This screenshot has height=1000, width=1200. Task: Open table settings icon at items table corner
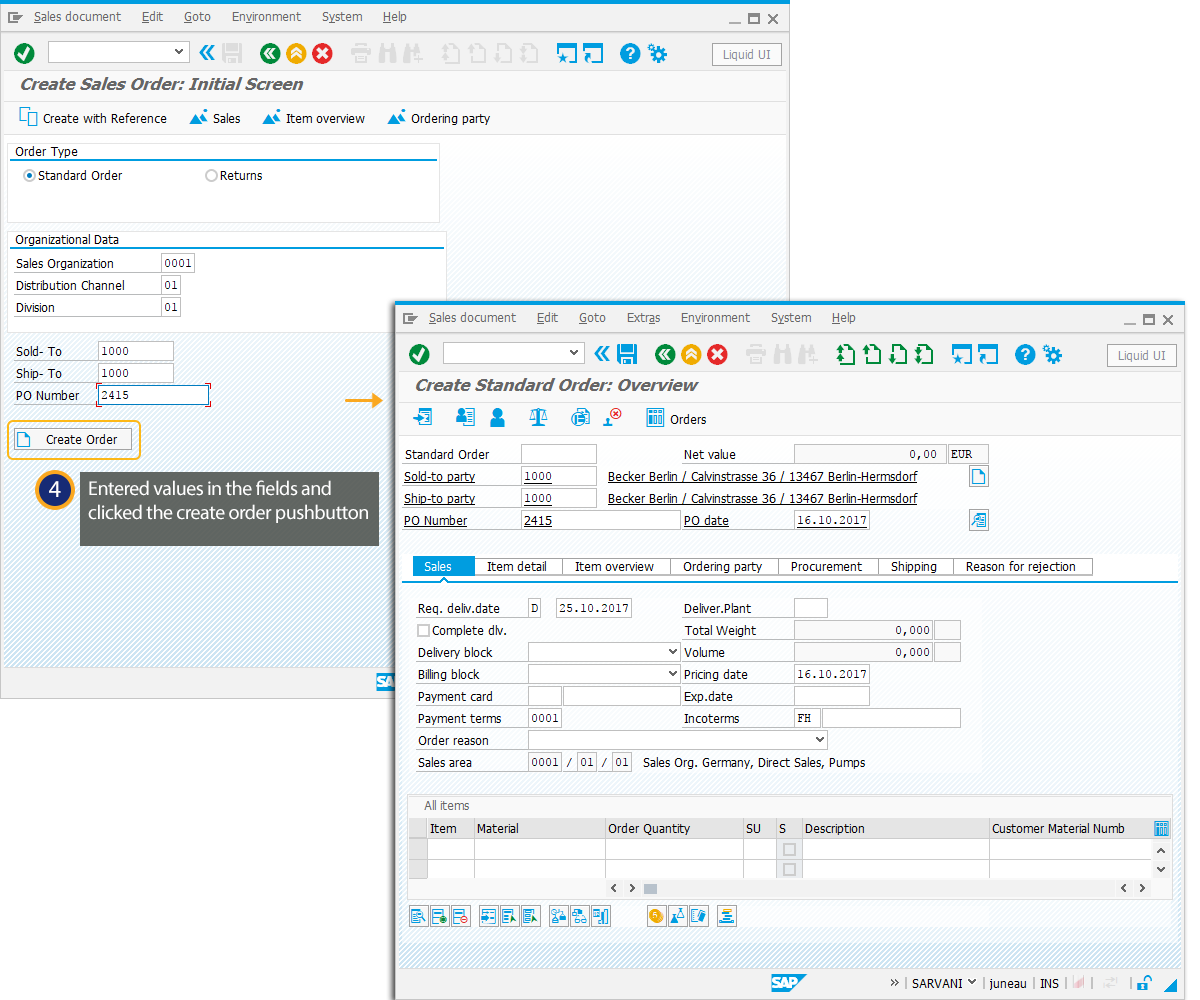click(1161, 828)
